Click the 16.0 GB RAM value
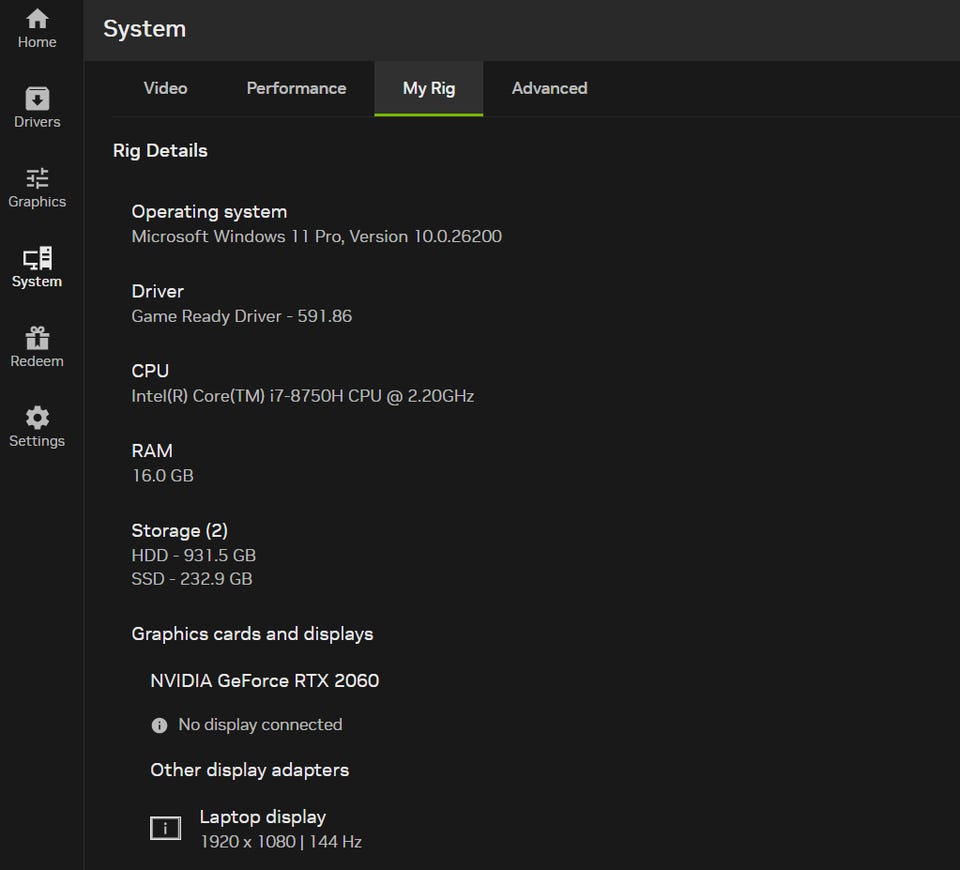The height and width of the screenshot is (870, 960). (162, 476)
